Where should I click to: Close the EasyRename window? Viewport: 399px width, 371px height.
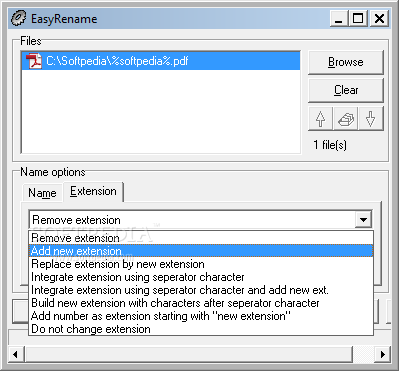(x=379, y=18)
